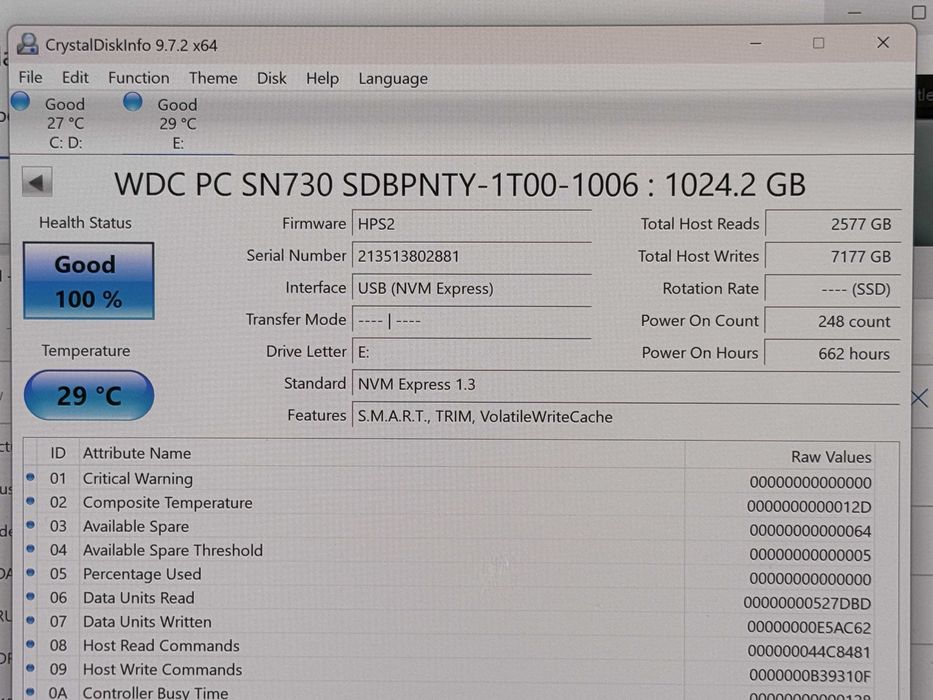Click the Total Host Writes value 7177 GB
The height and width of the screenshot is (700, 933).
point(832,257)
